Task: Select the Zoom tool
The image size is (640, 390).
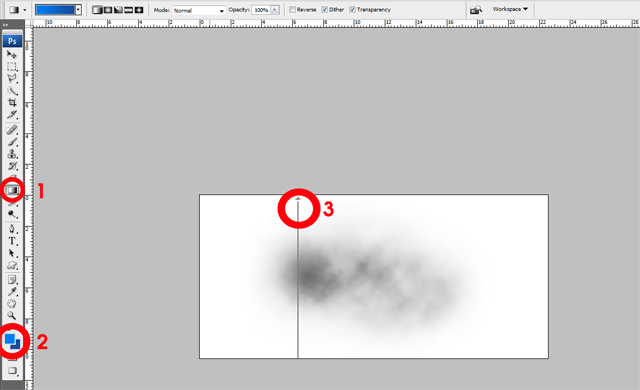Action: 11,315
